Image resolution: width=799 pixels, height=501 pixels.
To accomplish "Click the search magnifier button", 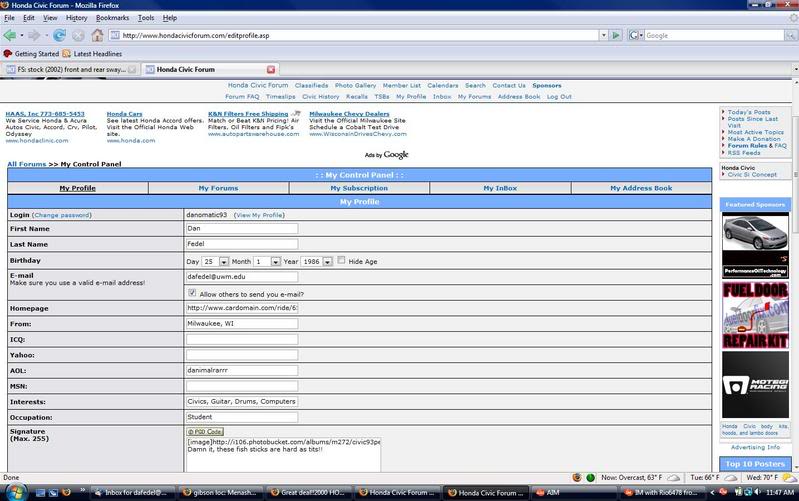I will coord(790,35).
